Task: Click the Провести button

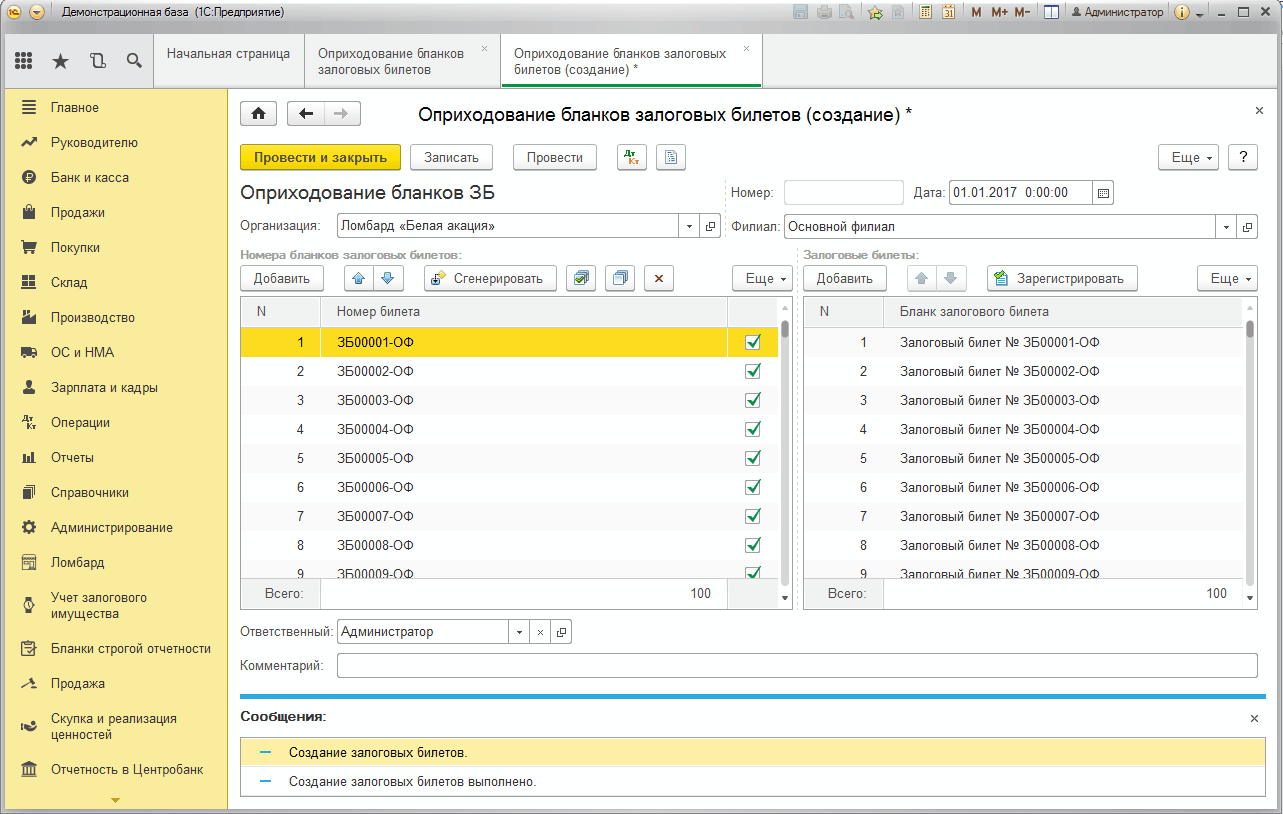Action: pyautogui.click(x=555, y=157)
